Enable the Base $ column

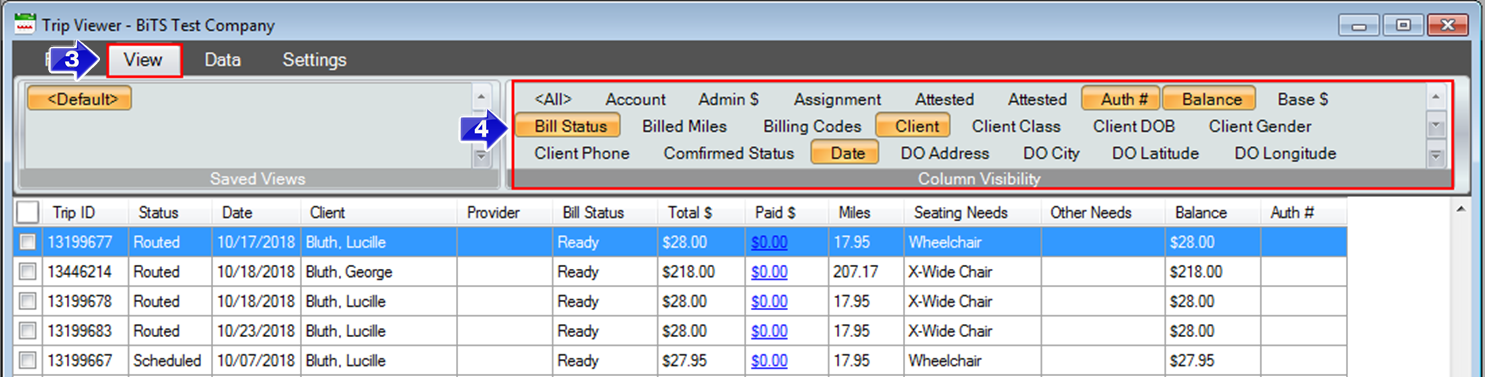pyautogui.click(x=1303, y=99)
